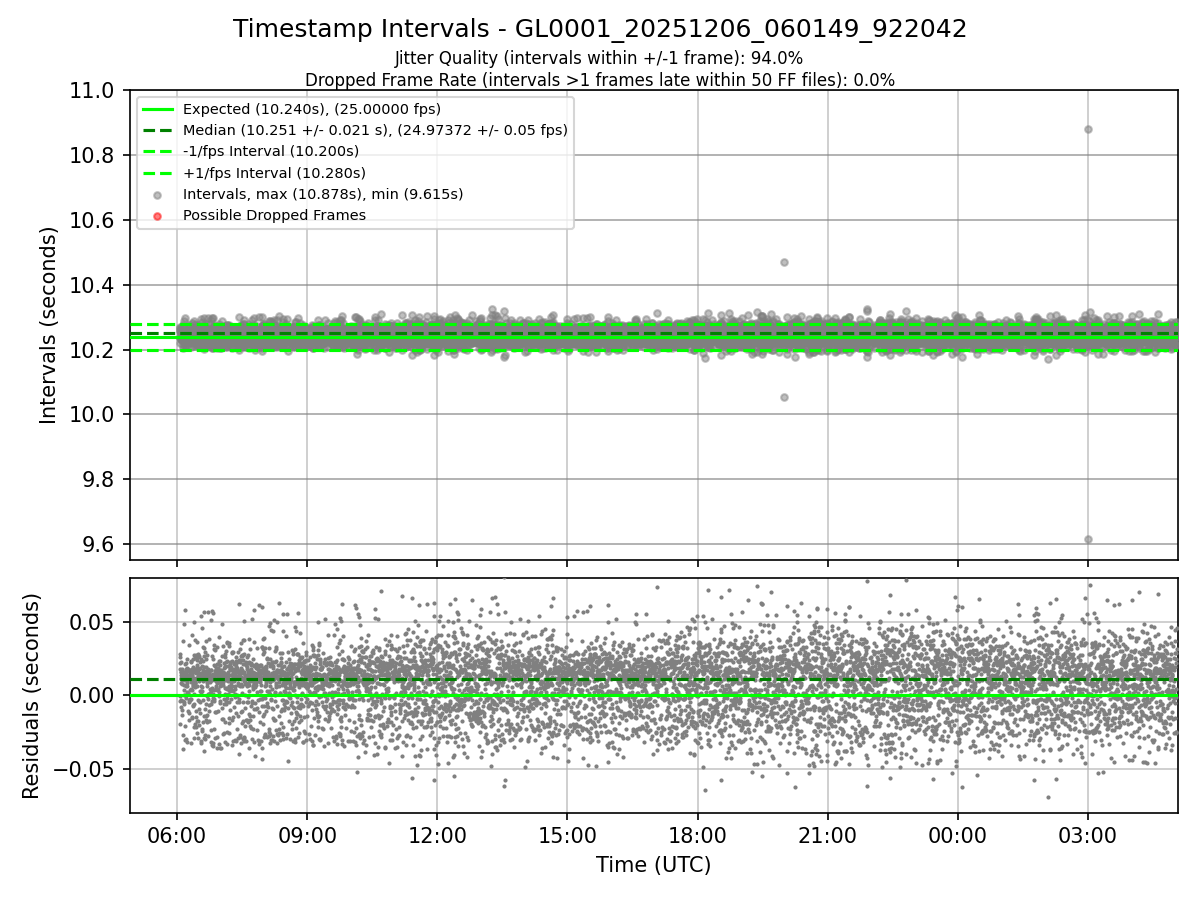Click the -1/fps Interval (10.200s) legend entry

coord(271,151)
